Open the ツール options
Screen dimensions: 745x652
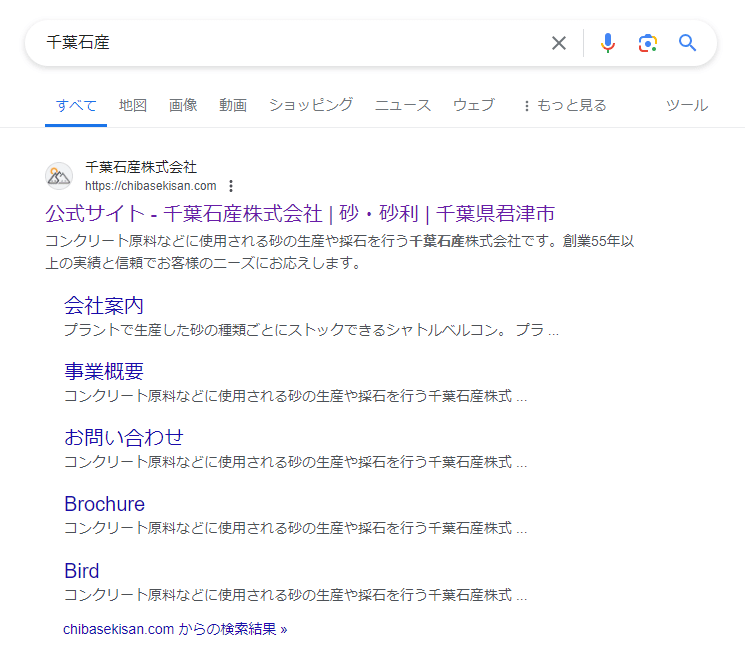tap(687, 105)
